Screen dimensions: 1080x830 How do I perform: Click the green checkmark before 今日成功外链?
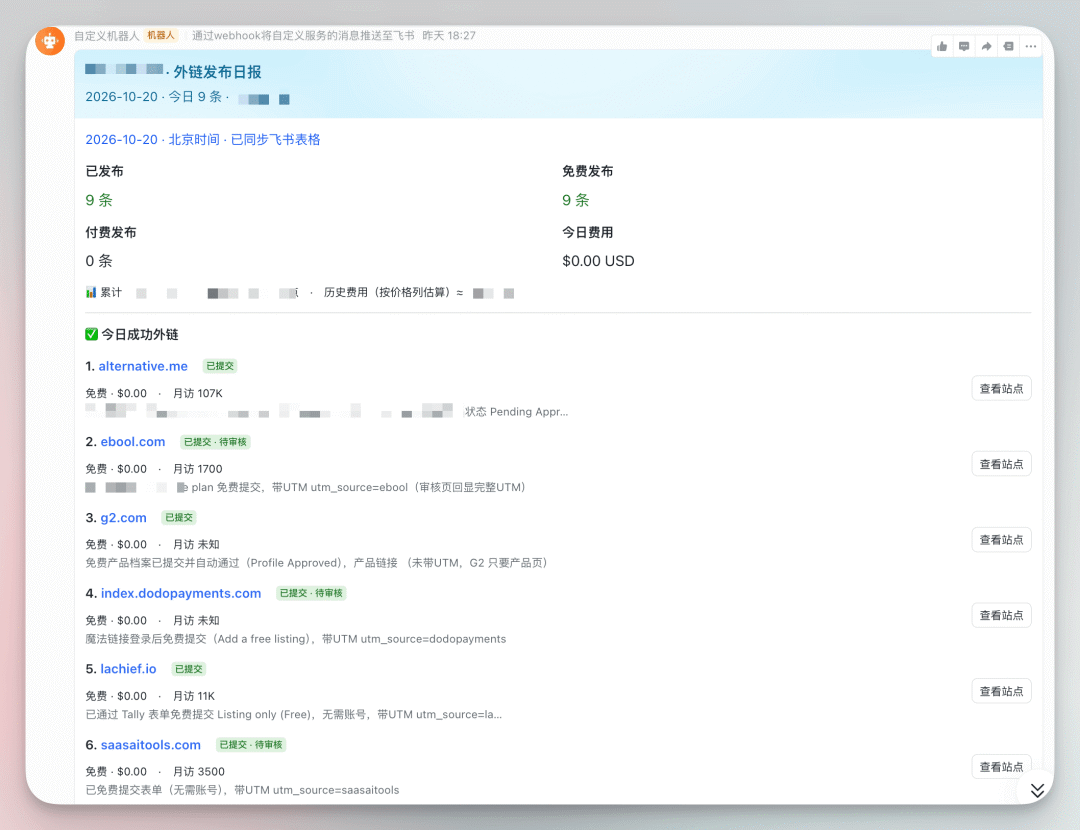point(92,334)
